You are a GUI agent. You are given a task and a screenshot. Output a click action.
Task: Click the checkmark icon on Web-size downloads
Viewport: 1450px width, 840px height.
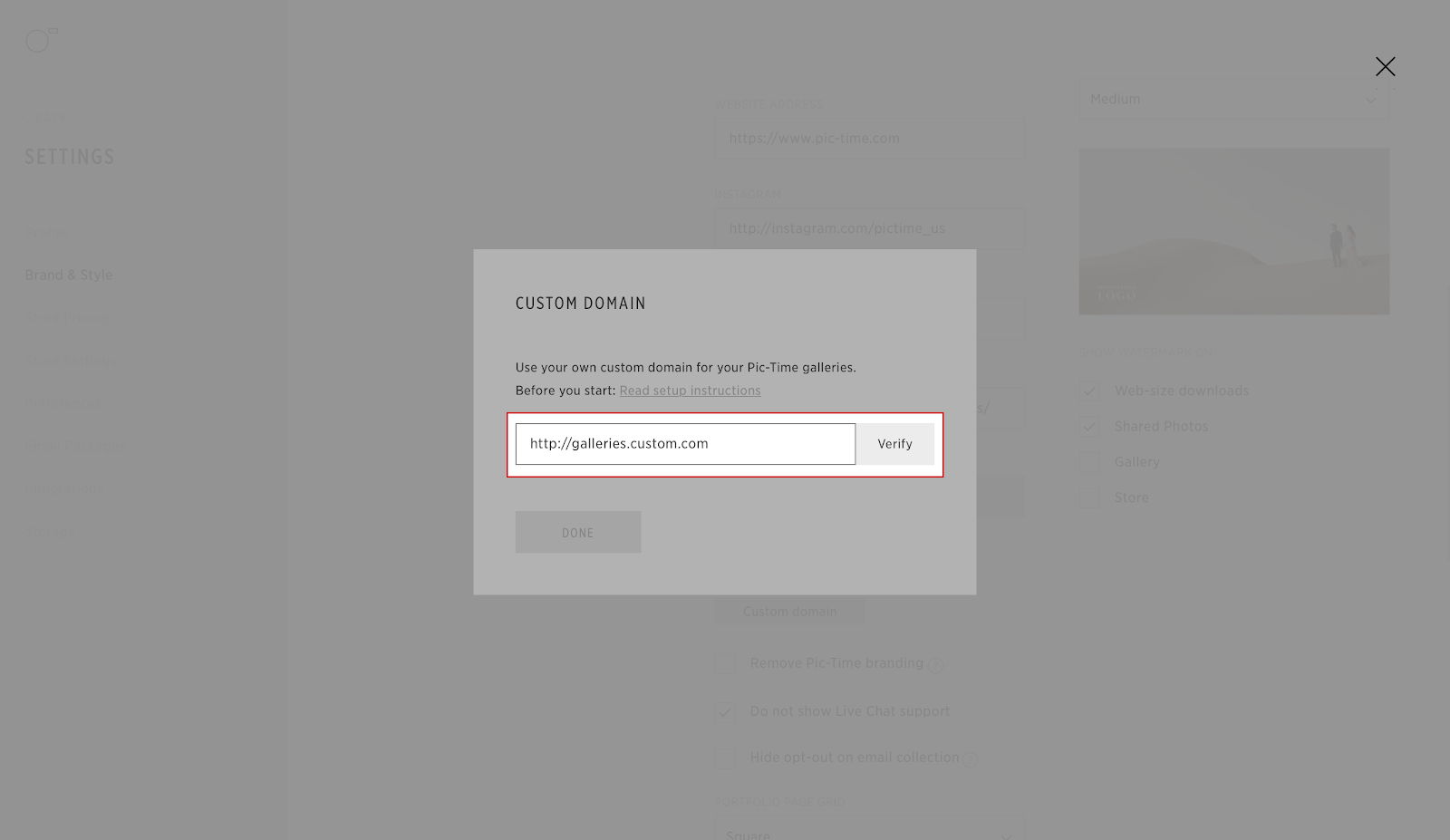pos(1088,391)
